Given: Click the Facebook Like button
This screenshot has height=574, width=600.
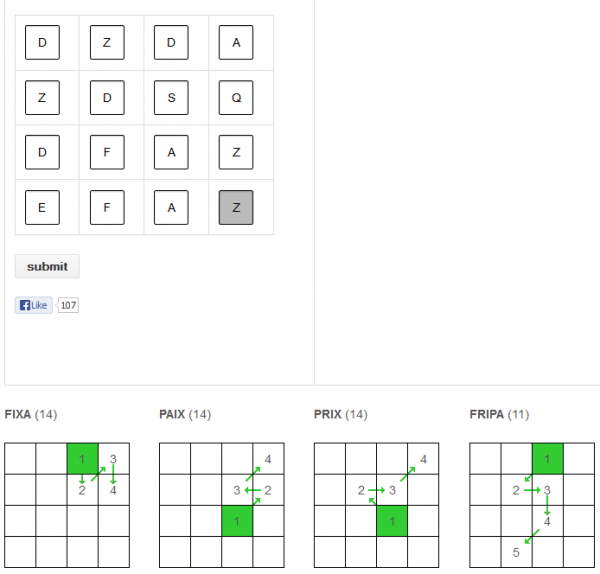Looking at the screenshot, I should tap(33, 305).
